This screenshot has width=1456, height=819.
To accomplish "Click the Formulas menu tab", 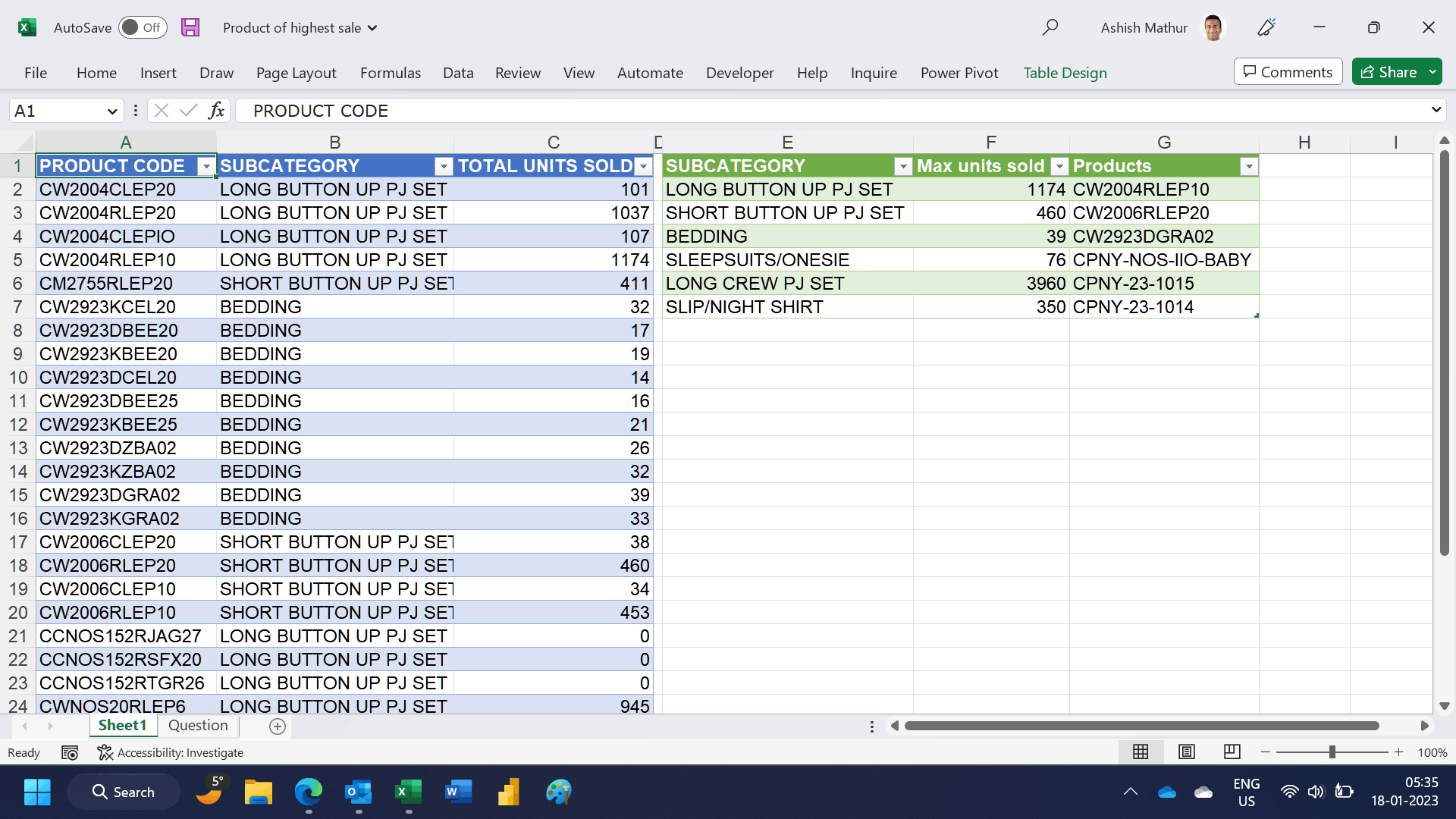I will [390, 72].
